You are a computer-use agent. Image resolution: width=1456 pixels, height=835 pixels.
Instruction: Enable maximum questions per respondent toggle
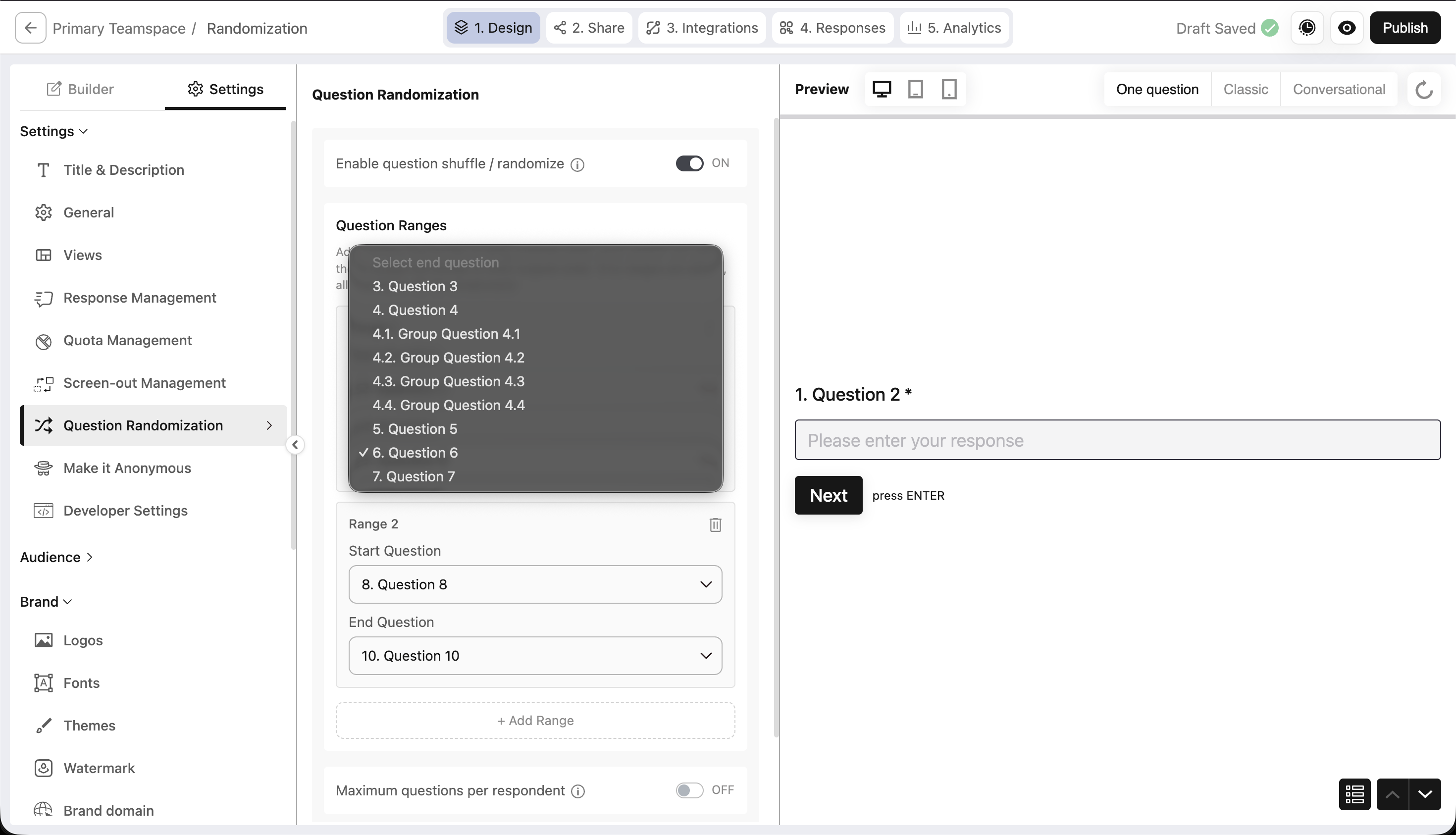(x=689, y=790)
